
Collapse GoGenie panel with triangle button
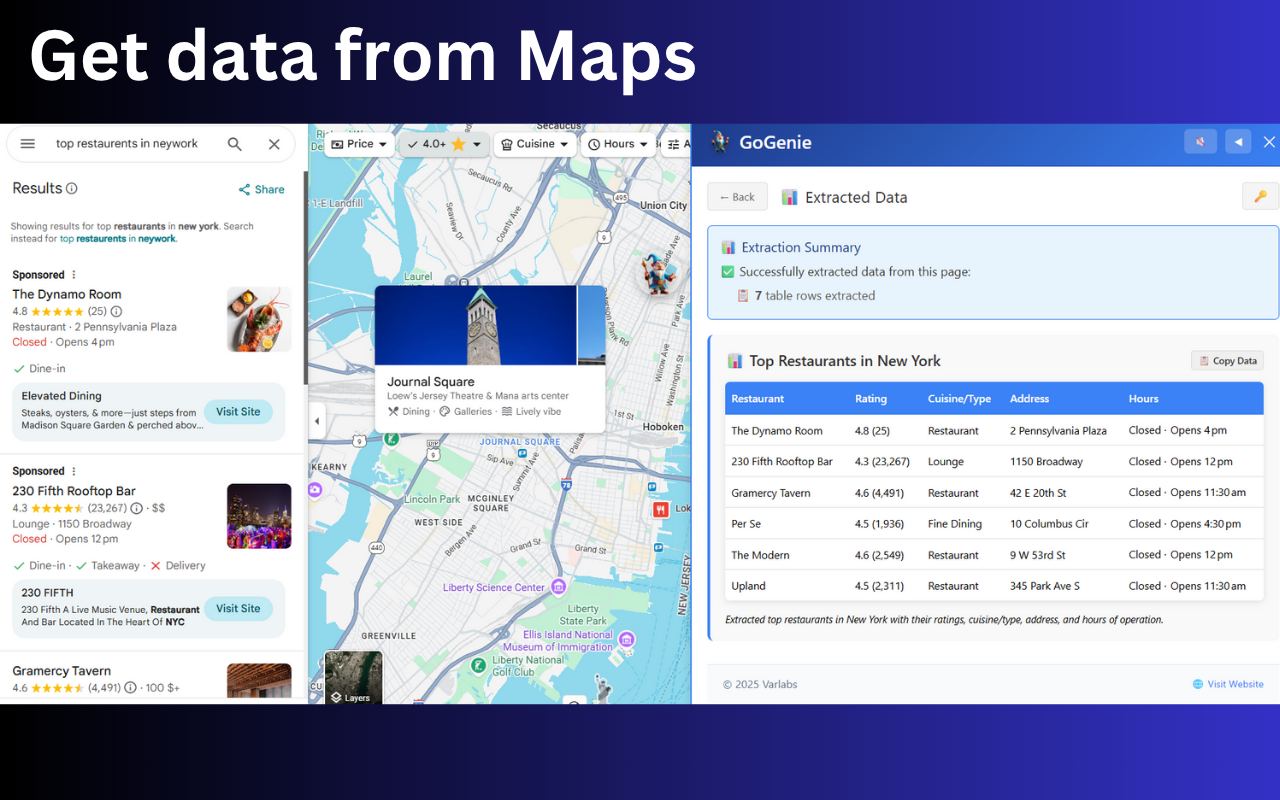pos(1238,142)
